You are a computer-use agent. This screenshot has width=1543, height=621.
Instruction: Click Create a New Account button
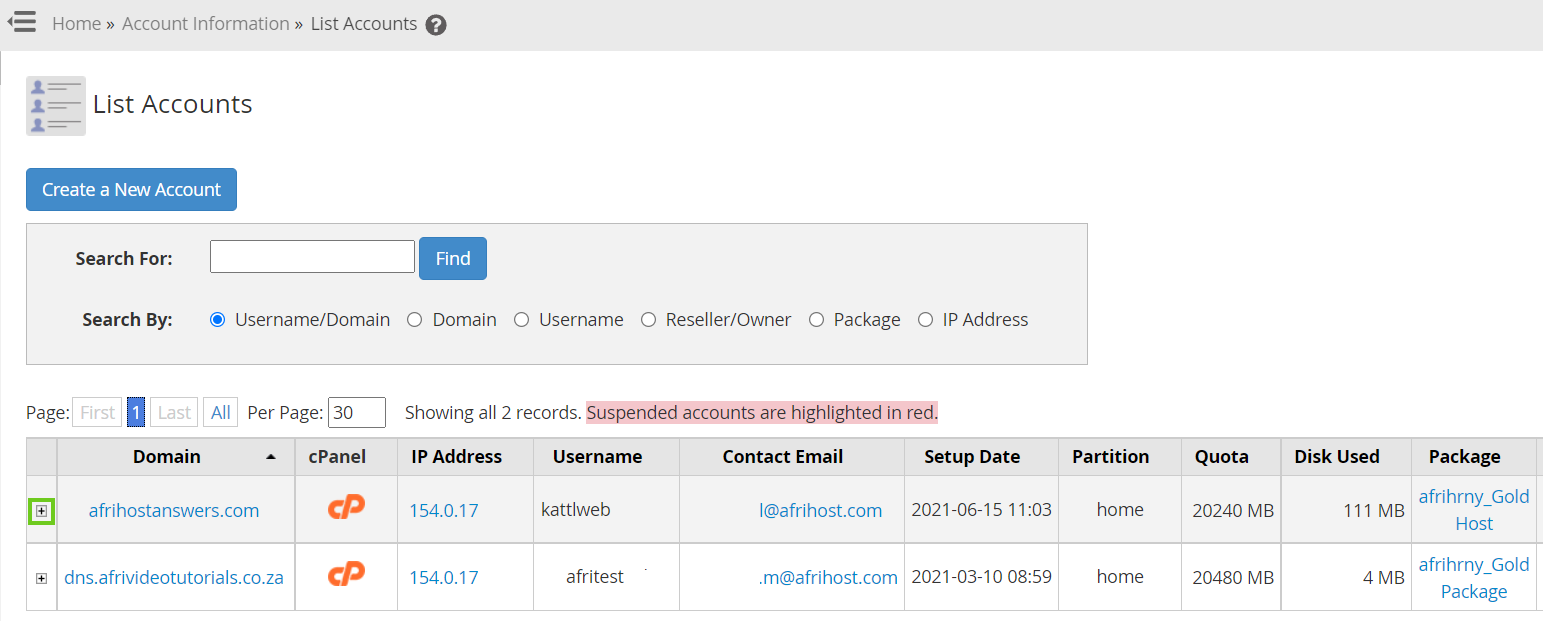tap(131, 190)
